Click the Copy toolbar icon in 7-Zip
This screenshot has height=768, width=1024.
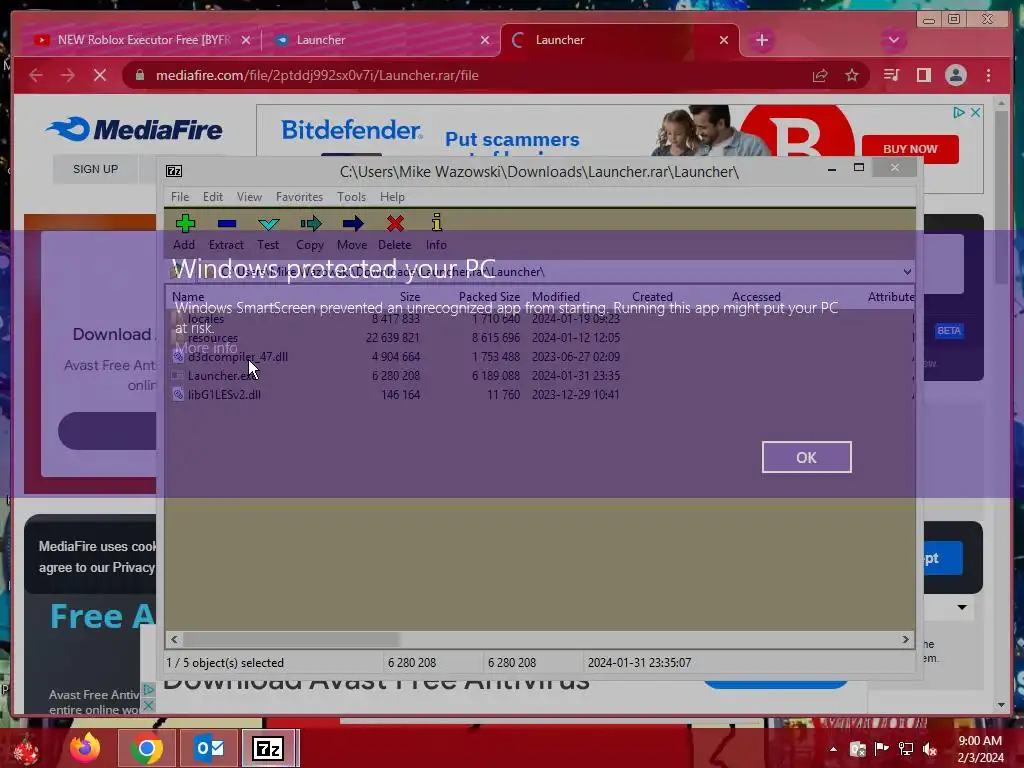click(310, 232)
